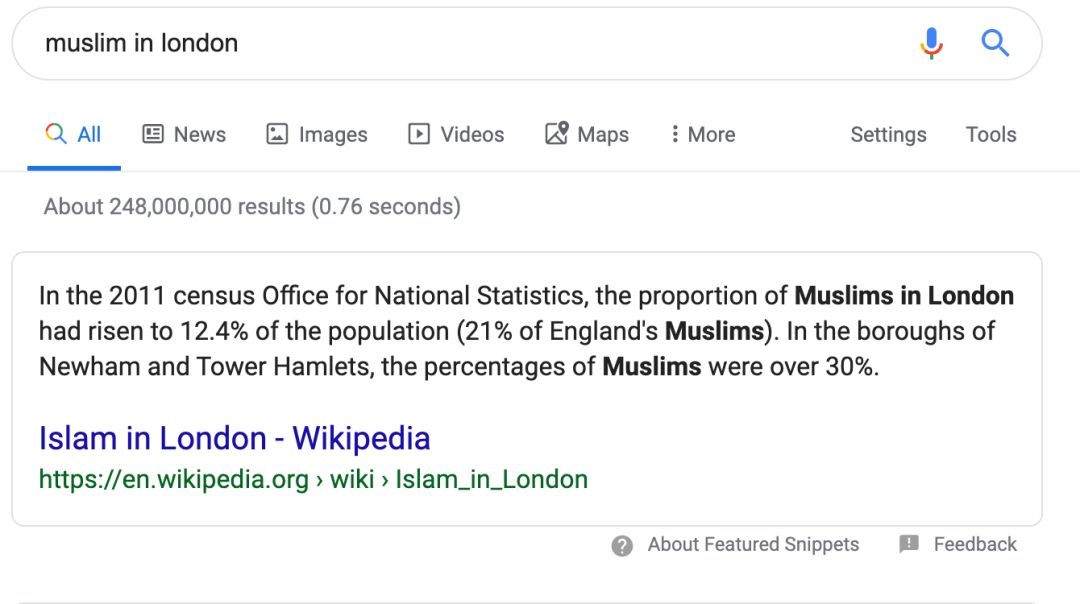Click the News tab newspaper icon
The height and width of the screenshot is (604, 1080).
coord(153,134)
